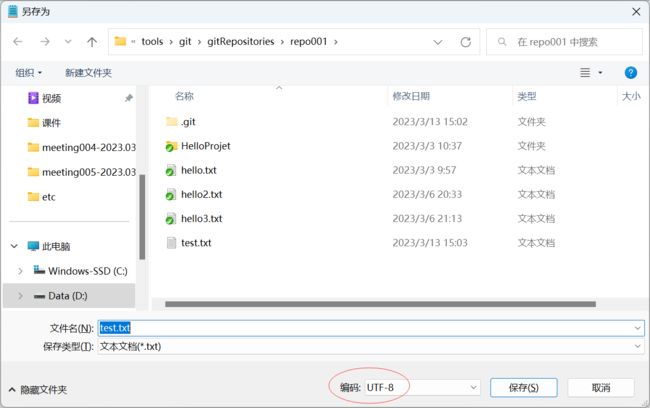Image resolution: width=650 pixels, height=408 pixels.
Task: Select the hello3.txt file icon
Action: (x=171, y=219)
